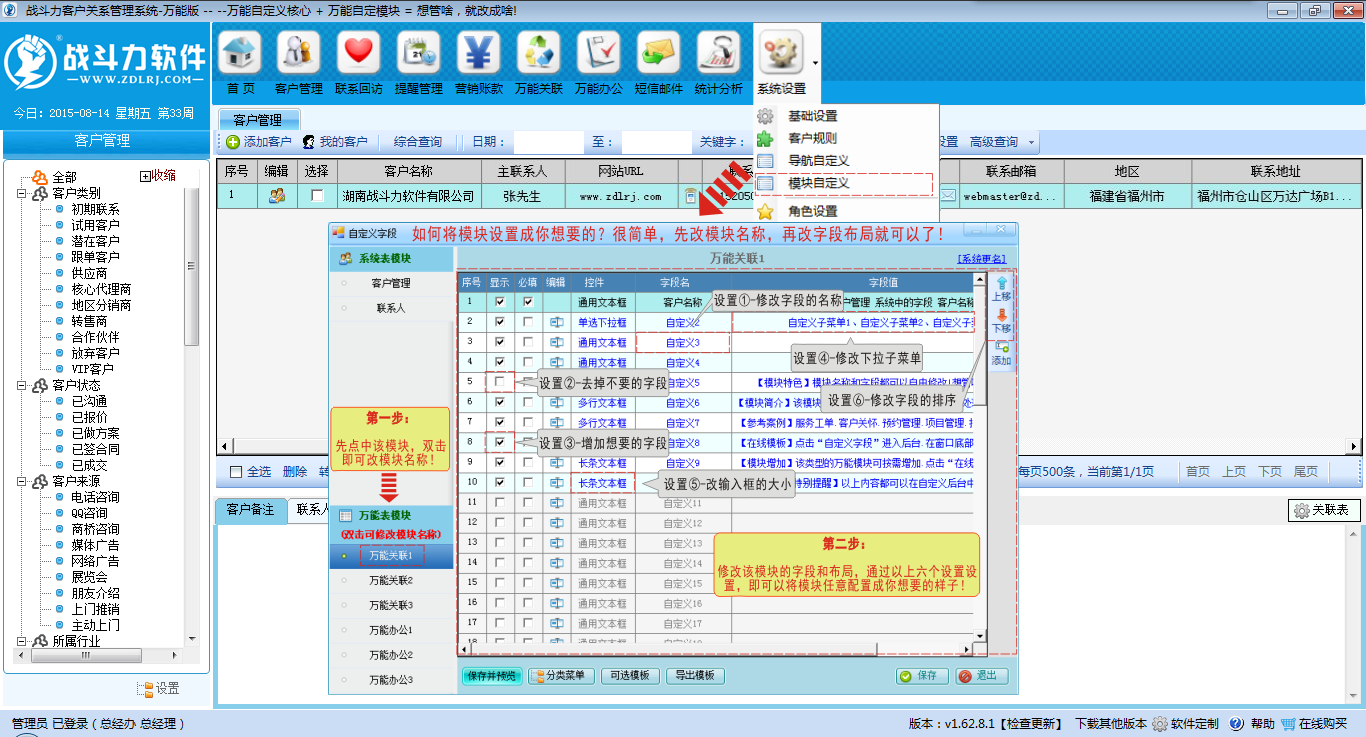The image size is (1366, 737).
Task: Open the 万能关联 toolbar icon
Action: click(x=538, y=53)
